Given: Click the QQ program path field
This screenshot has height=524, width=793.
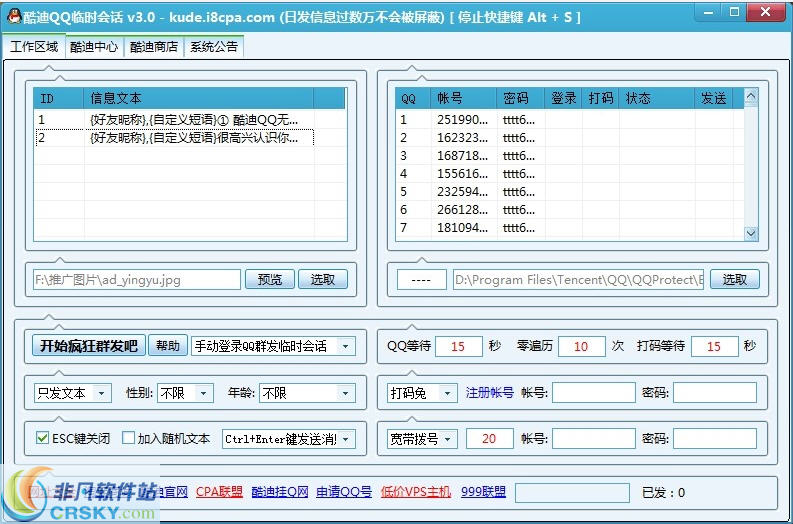Looking at the screenshot, I should click(579, 280).
